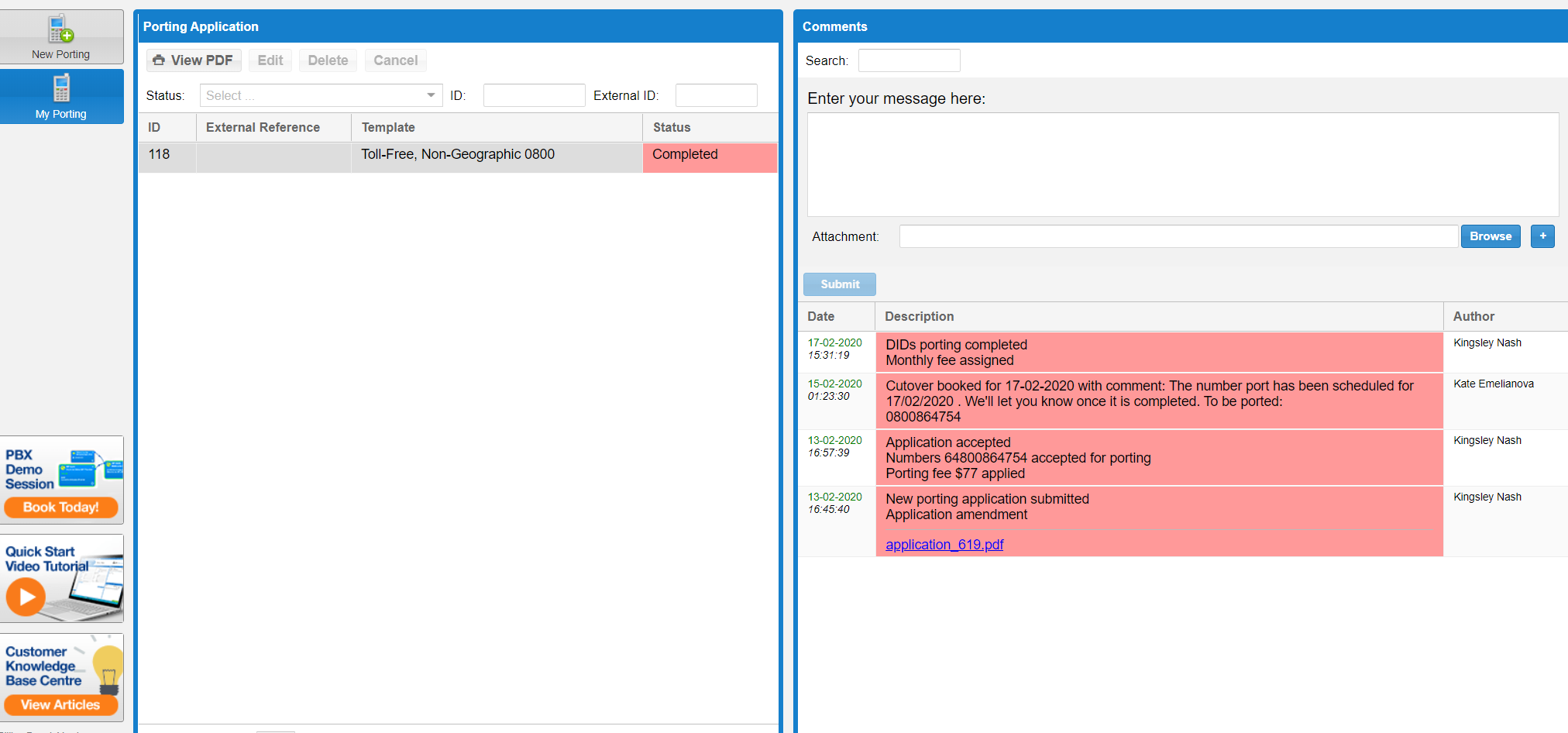1568x733 pixels.
Task: Click the Toll-Free, Non-Geographic 0800 template cell
Action: pos(497,157)
